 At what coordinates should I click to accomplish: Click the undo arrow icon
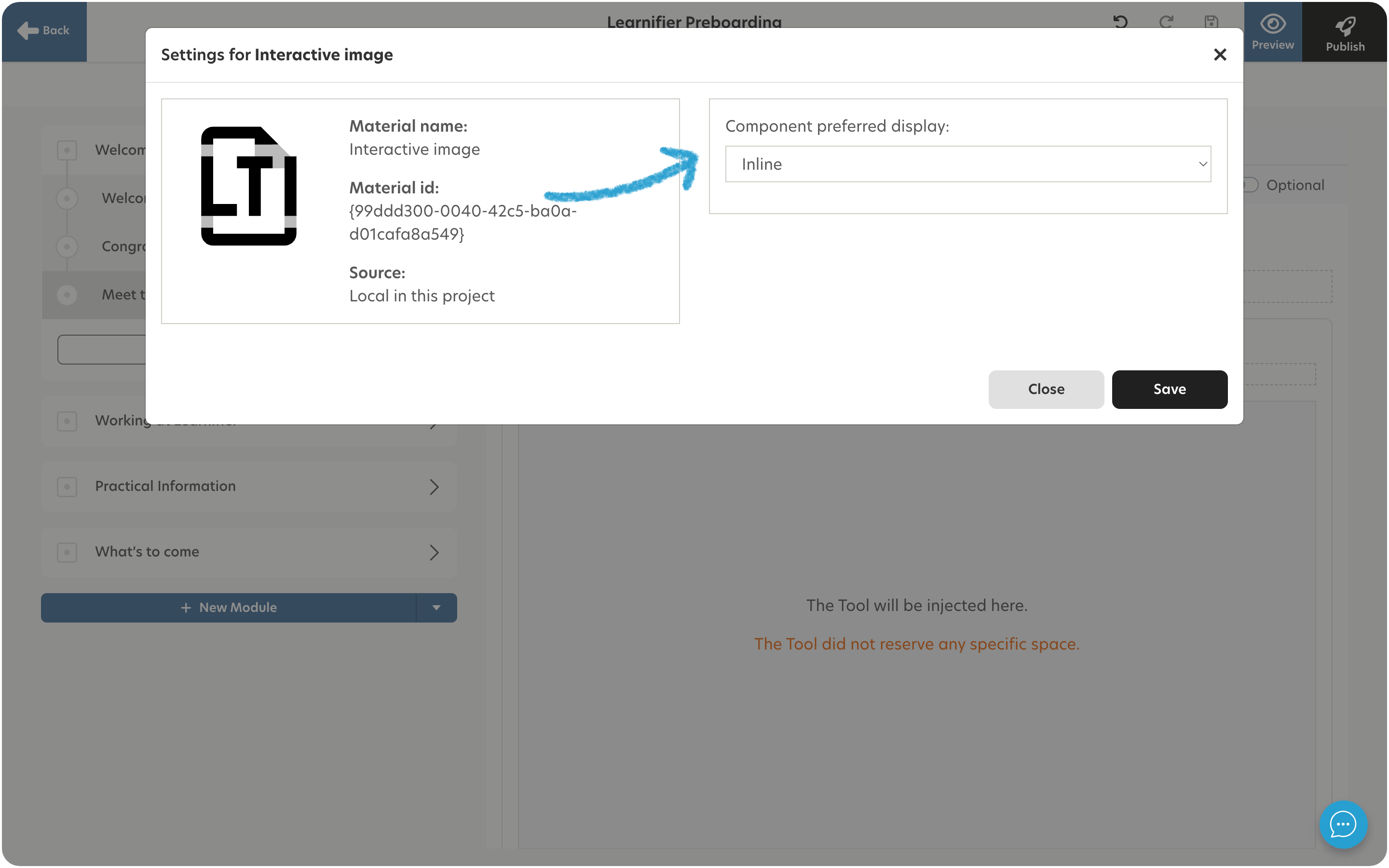click(1120, 22)
